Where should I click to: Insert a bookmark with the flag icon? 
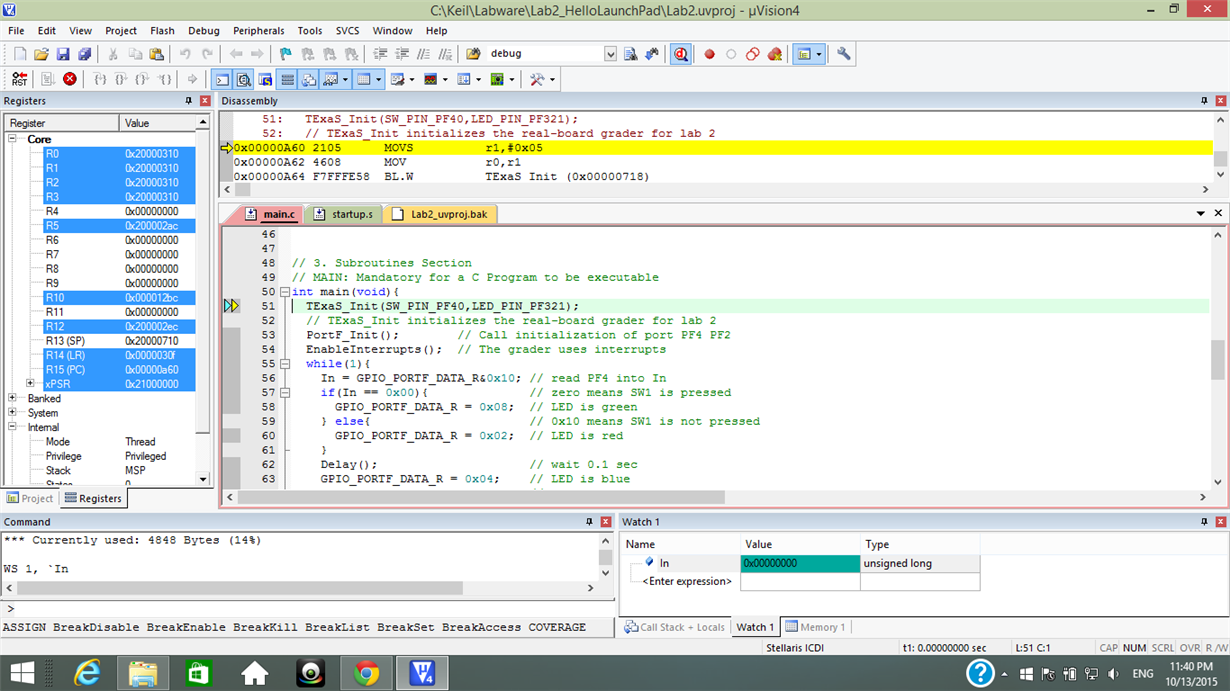tap(286, 54)
